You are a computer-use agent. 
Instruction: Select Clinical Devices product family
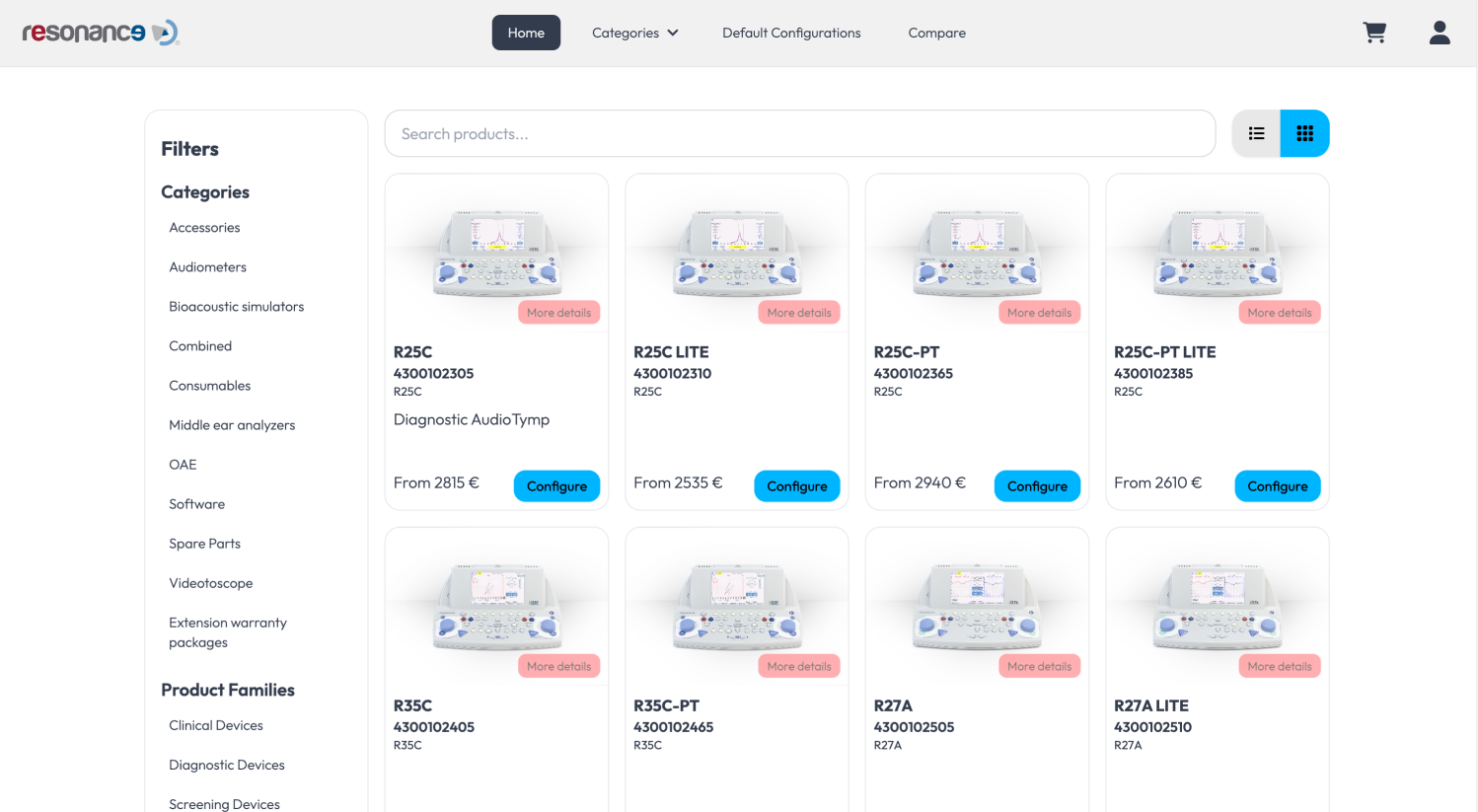[x=216, y=725]
